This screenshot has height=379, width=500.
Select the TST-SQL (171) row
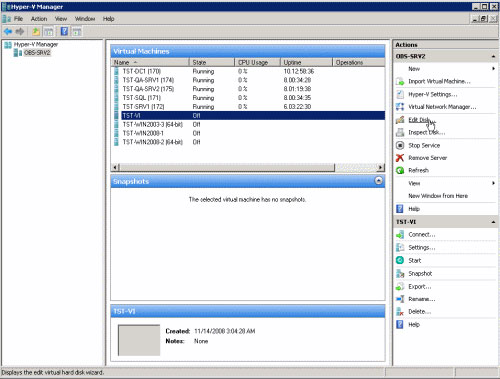pos(248,98)
